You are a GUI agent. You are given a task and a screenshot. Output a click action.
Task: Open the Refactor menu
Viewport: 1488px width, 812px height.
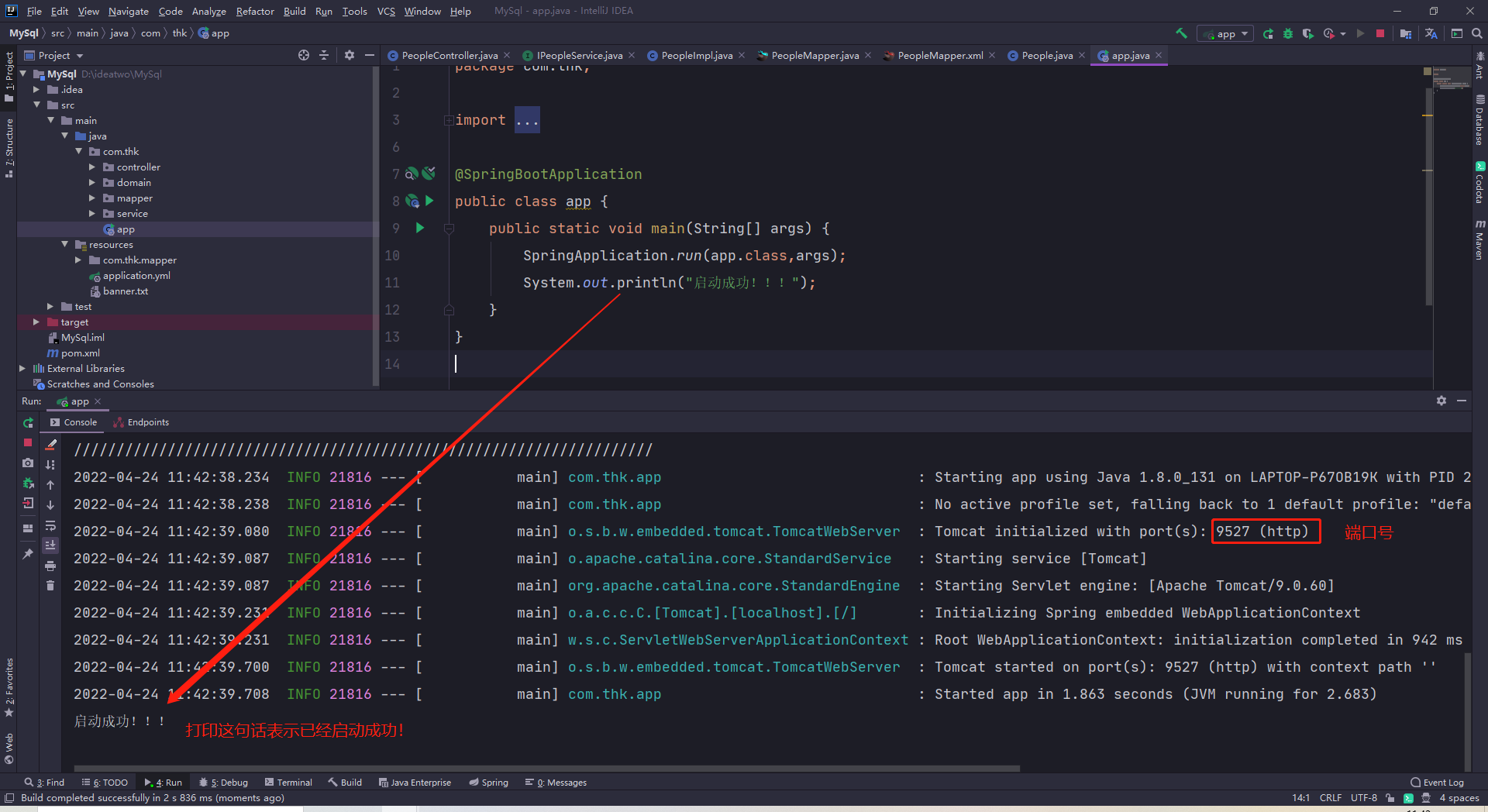click(255, 11)
